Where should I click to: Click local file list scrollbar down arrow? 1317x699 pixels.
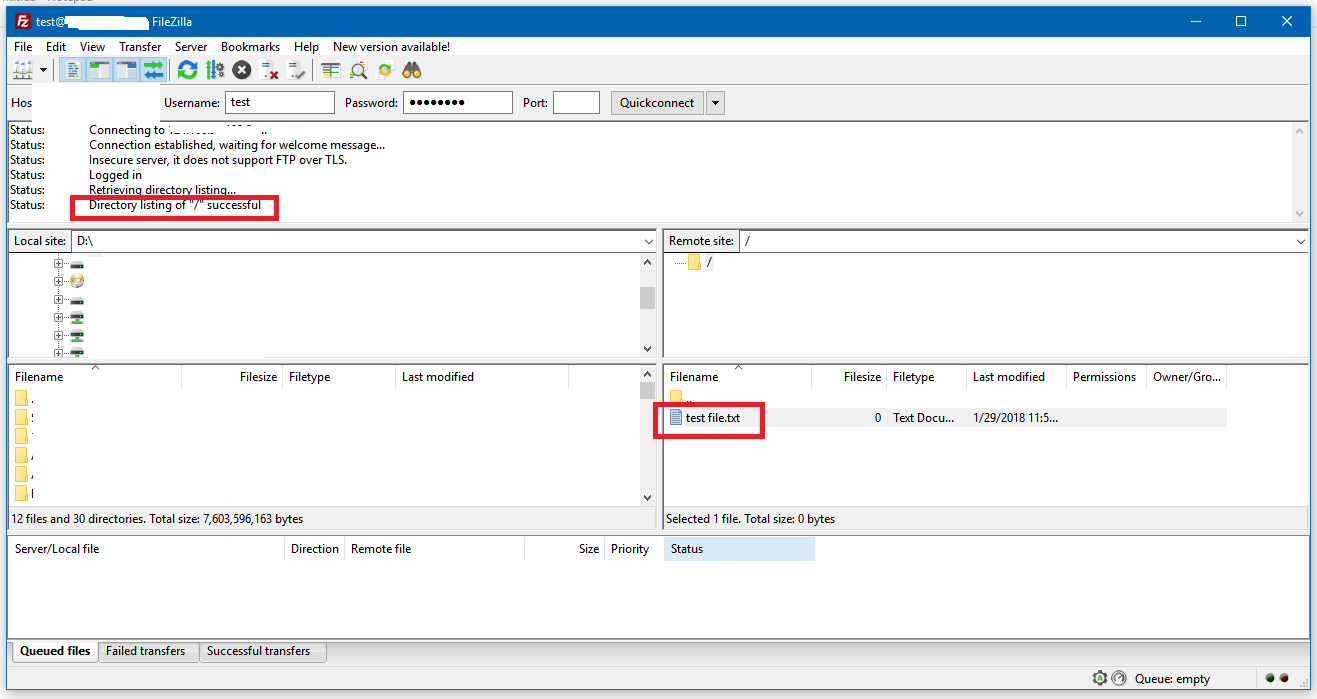pos(648,498)
